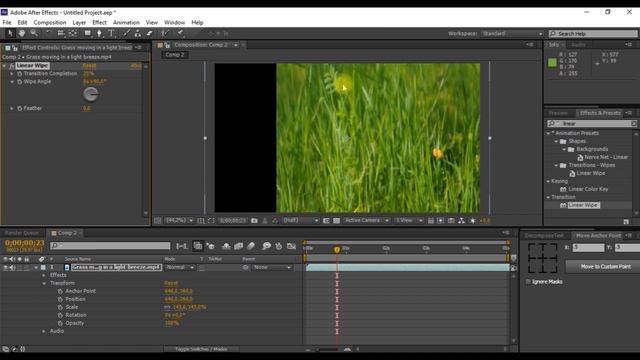
Task: Open the Animation menu
Action: (x=126, y=22)
